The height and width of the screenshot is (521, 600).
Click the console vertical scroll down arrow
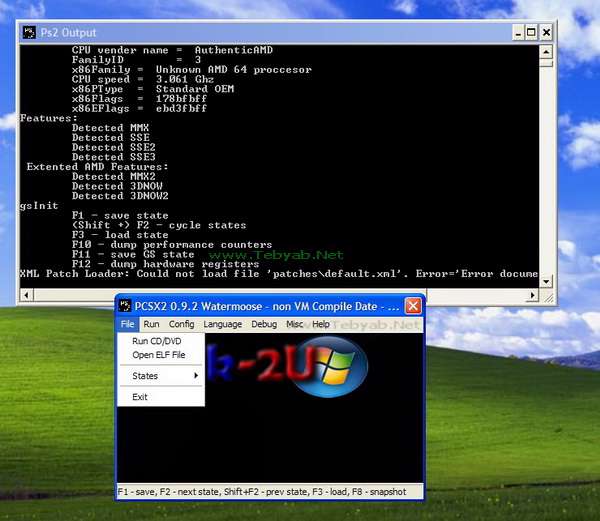click(x=546, y=282)
